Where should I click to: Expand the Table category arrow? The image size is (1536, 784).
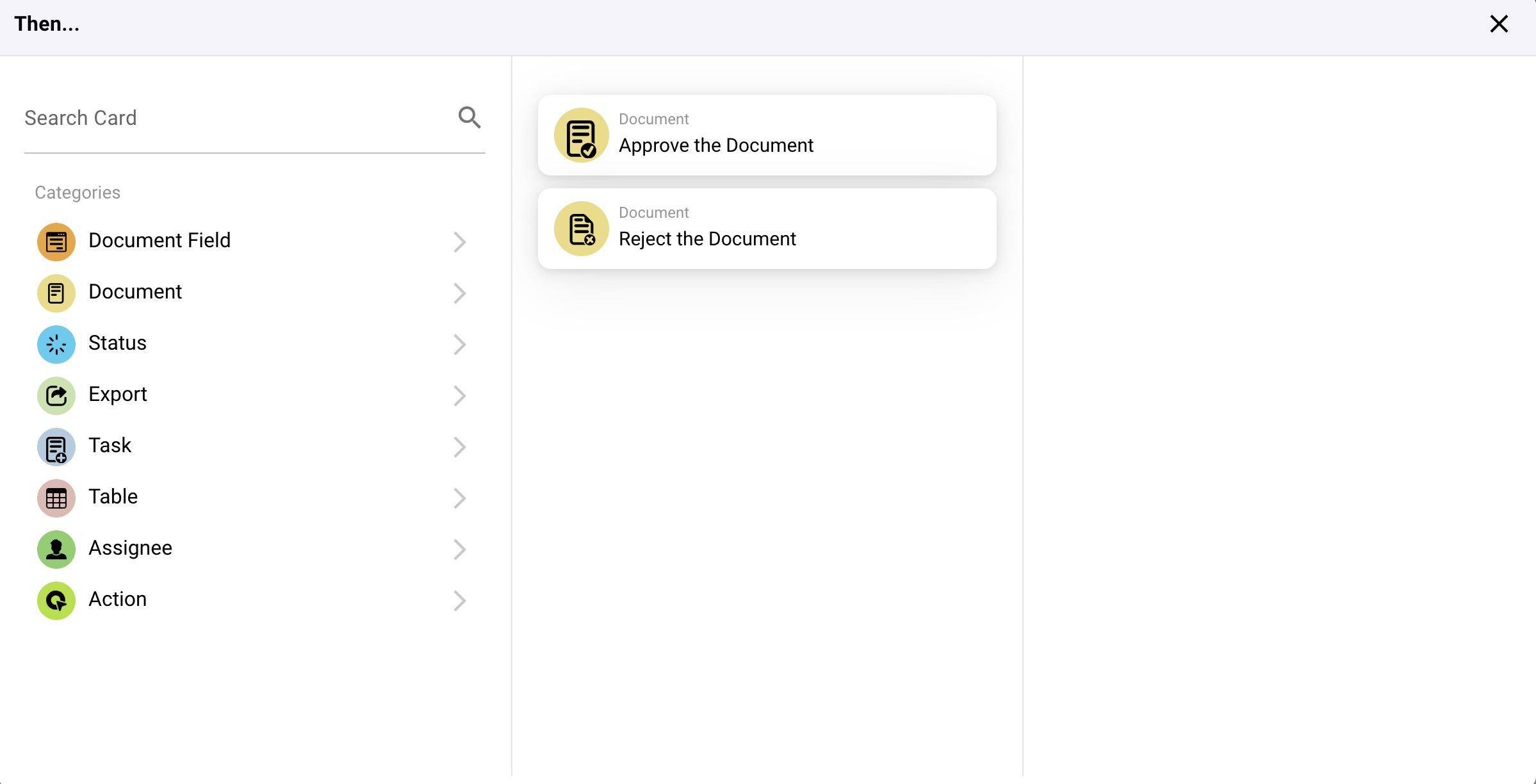(x=459, y=498)
